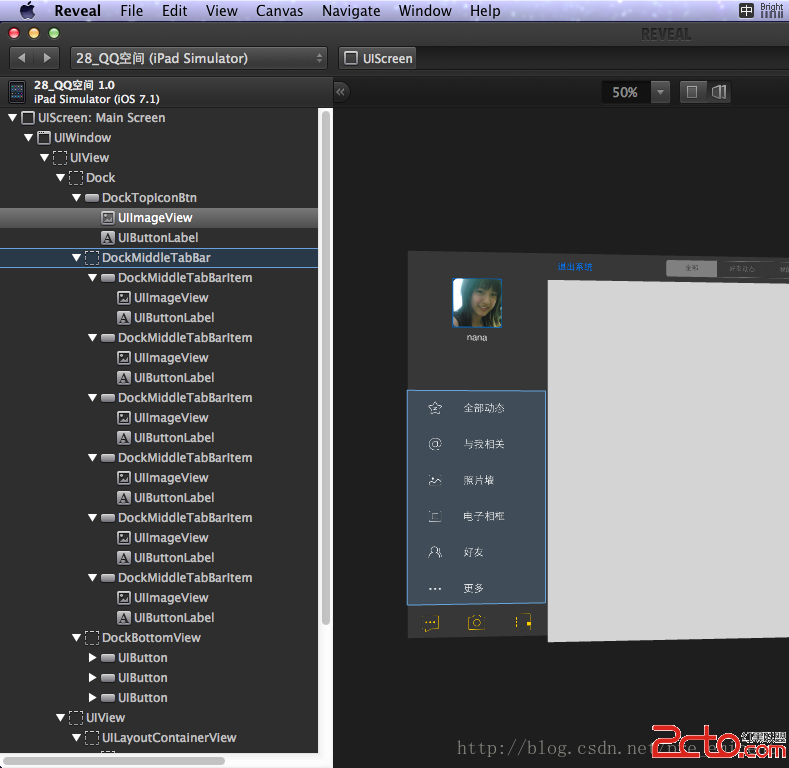The image size is (789, 768).
Task: Click the @ icon for 与我相关
Action: tap(435, 444)
